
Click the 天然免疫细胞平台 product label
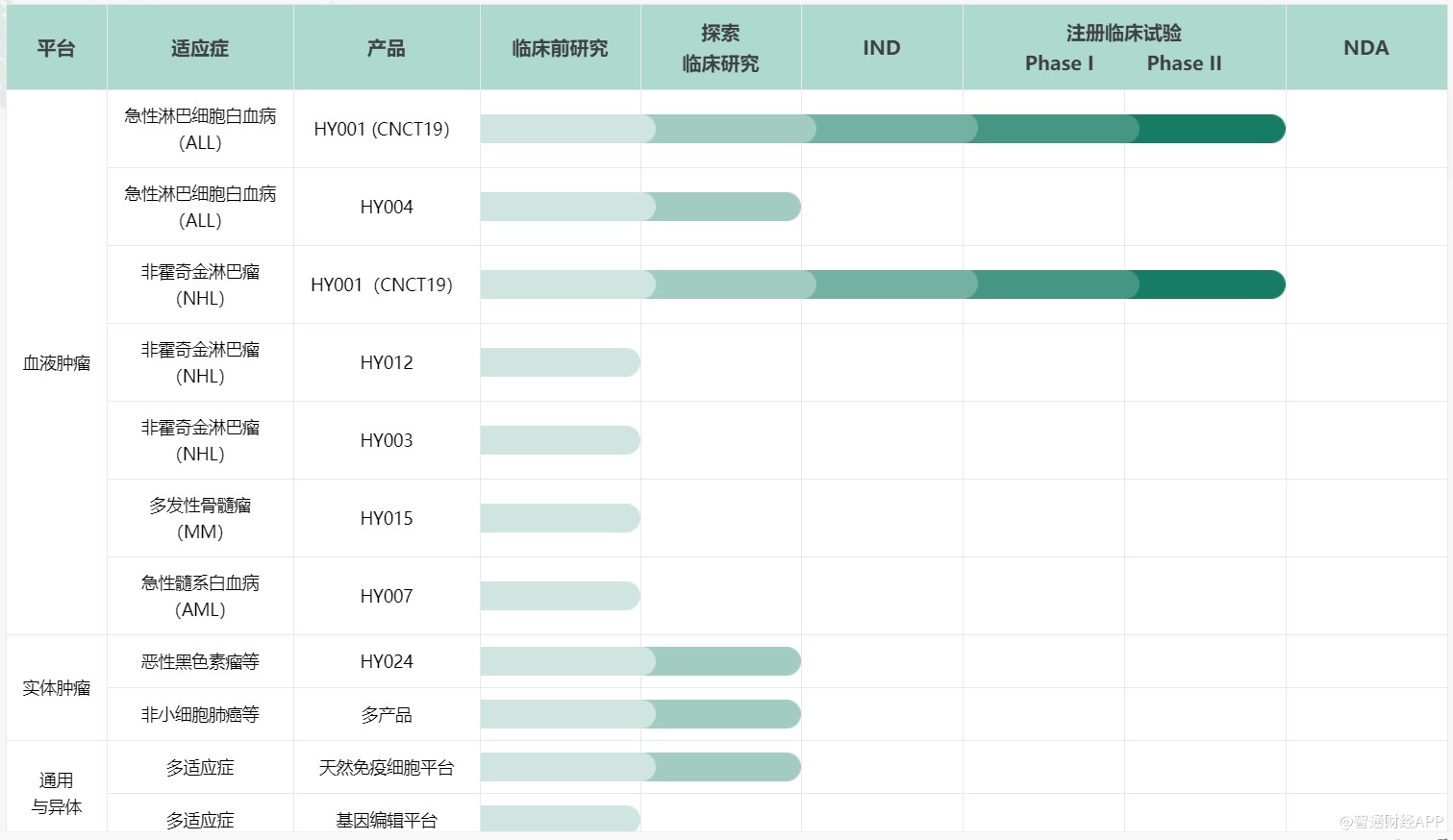[x=385, y=767]
